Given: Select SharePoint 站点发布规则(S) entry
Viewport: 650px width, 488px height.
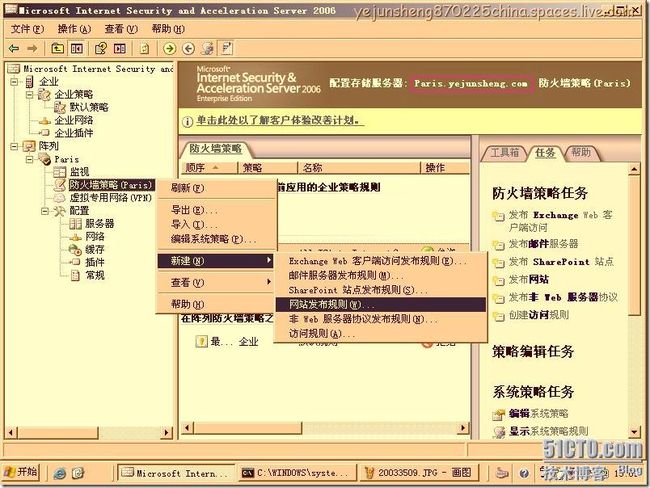Looking at the screenshot, I should coord(381,290).
